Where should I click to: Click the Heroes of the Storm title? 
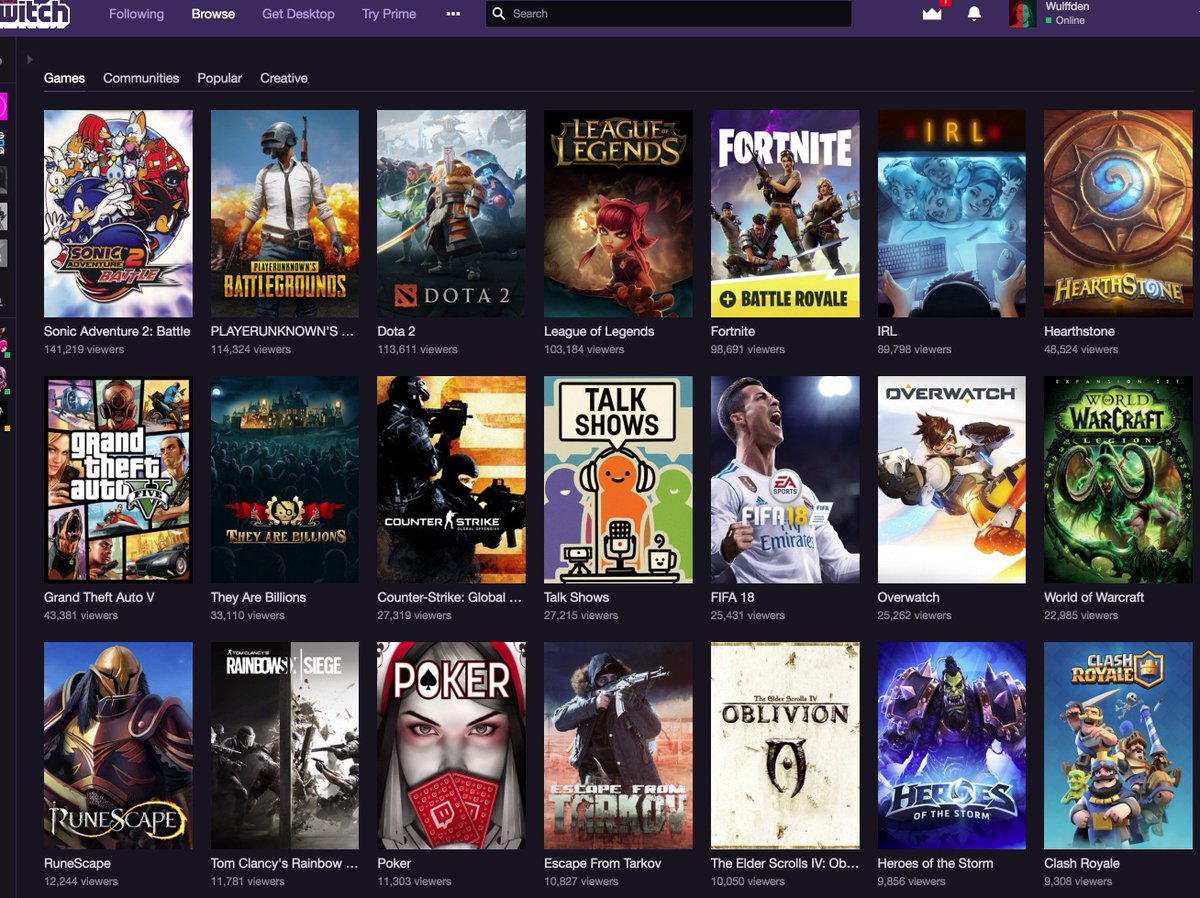[935, 863]
